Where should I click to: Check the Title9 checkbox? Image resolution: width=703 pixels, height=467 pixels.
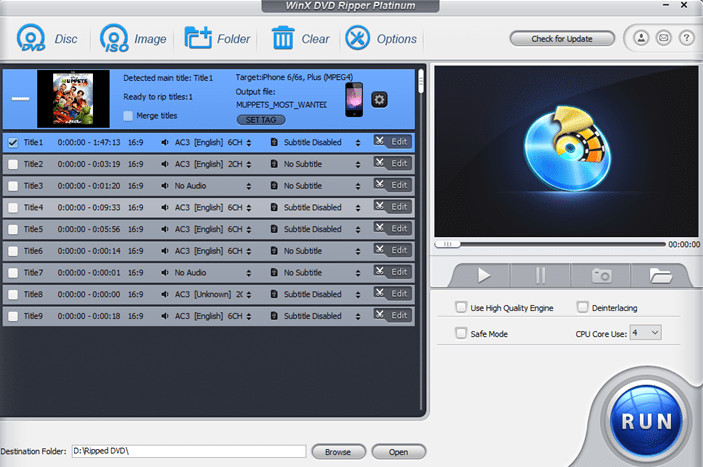tap(13, 316)
